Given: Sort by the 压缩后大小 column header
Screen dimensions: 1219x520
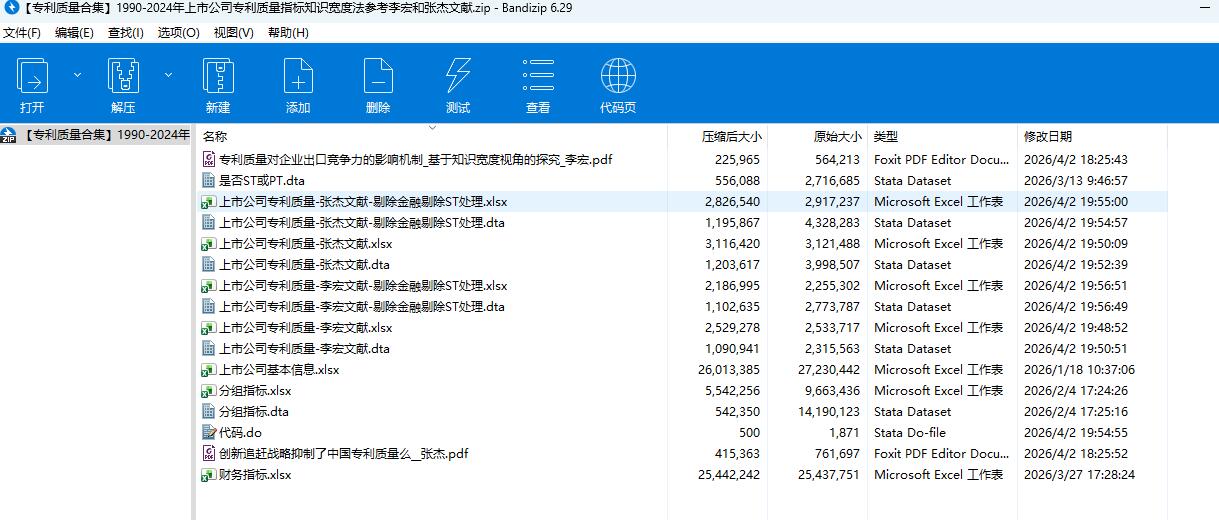Looking at the screenshot, I should tap(731, 136).
